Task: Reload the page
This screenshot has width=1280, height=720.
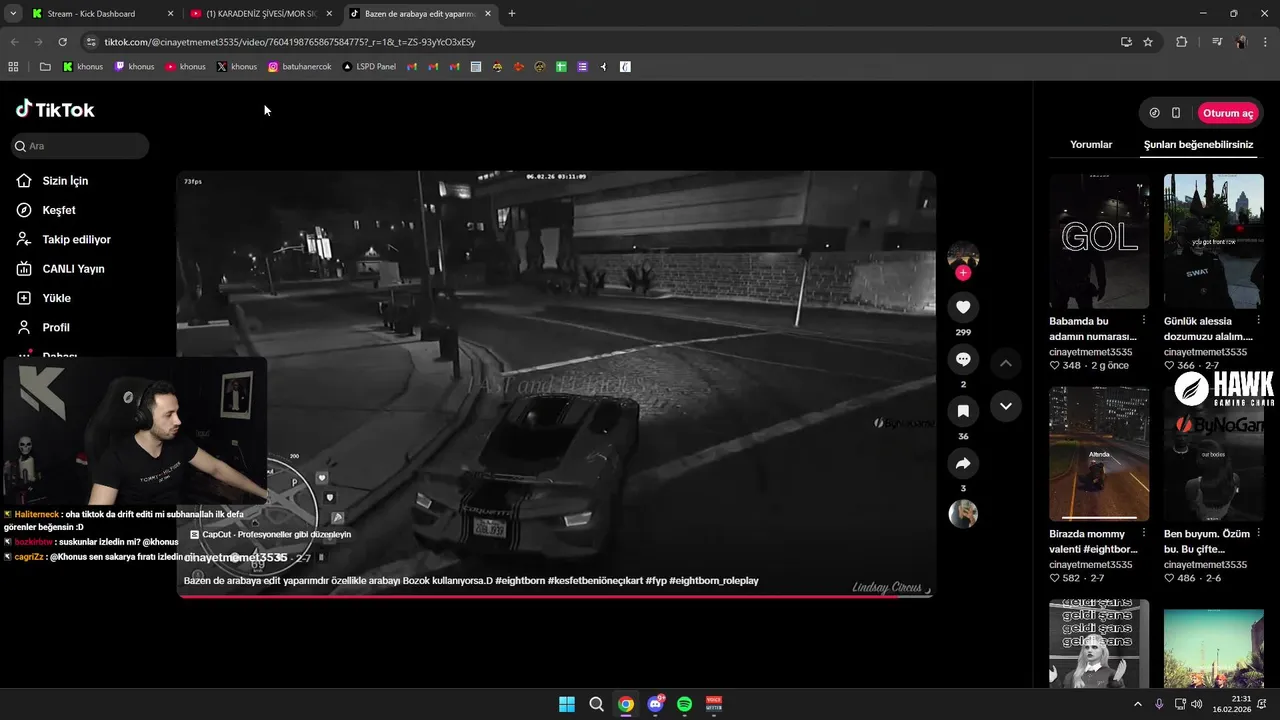Action: click(x=62, y=42)
